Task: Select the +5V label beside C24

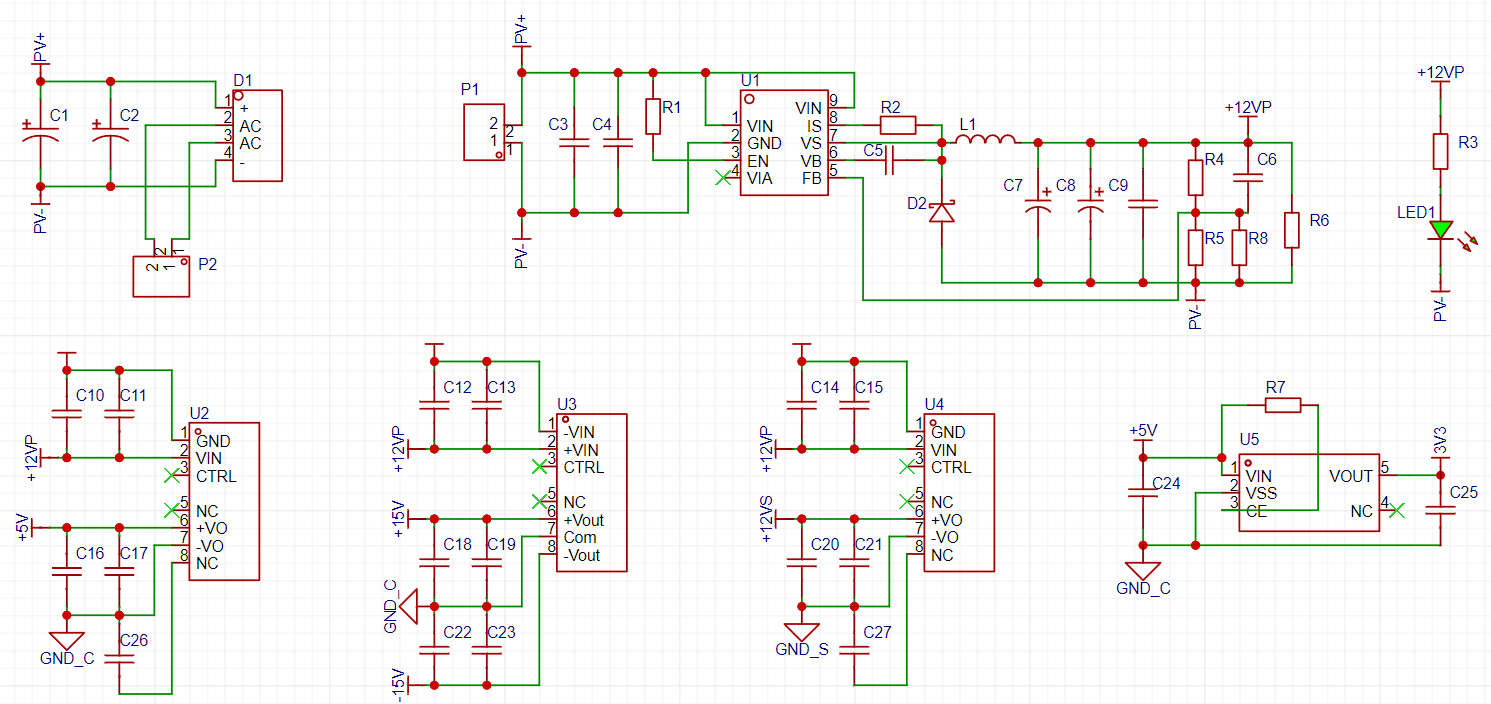Action: [1143, 430]
